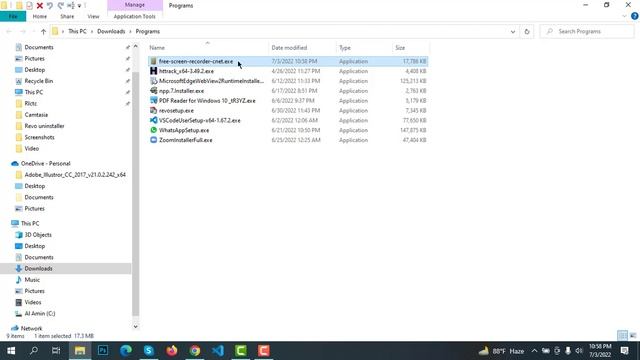640x360 pixels.
Task: Click the VS Code installer file icon
Action: point(153,120)
